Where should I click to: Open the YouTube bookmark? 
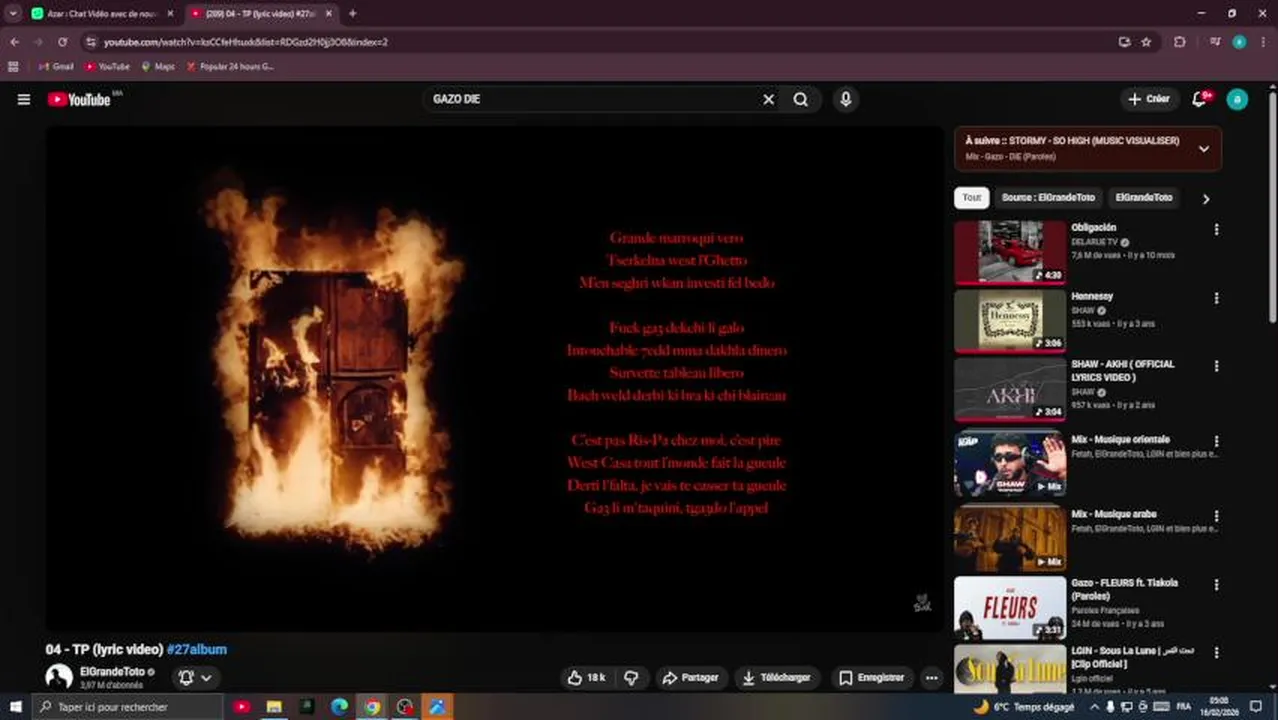[107, 66]
